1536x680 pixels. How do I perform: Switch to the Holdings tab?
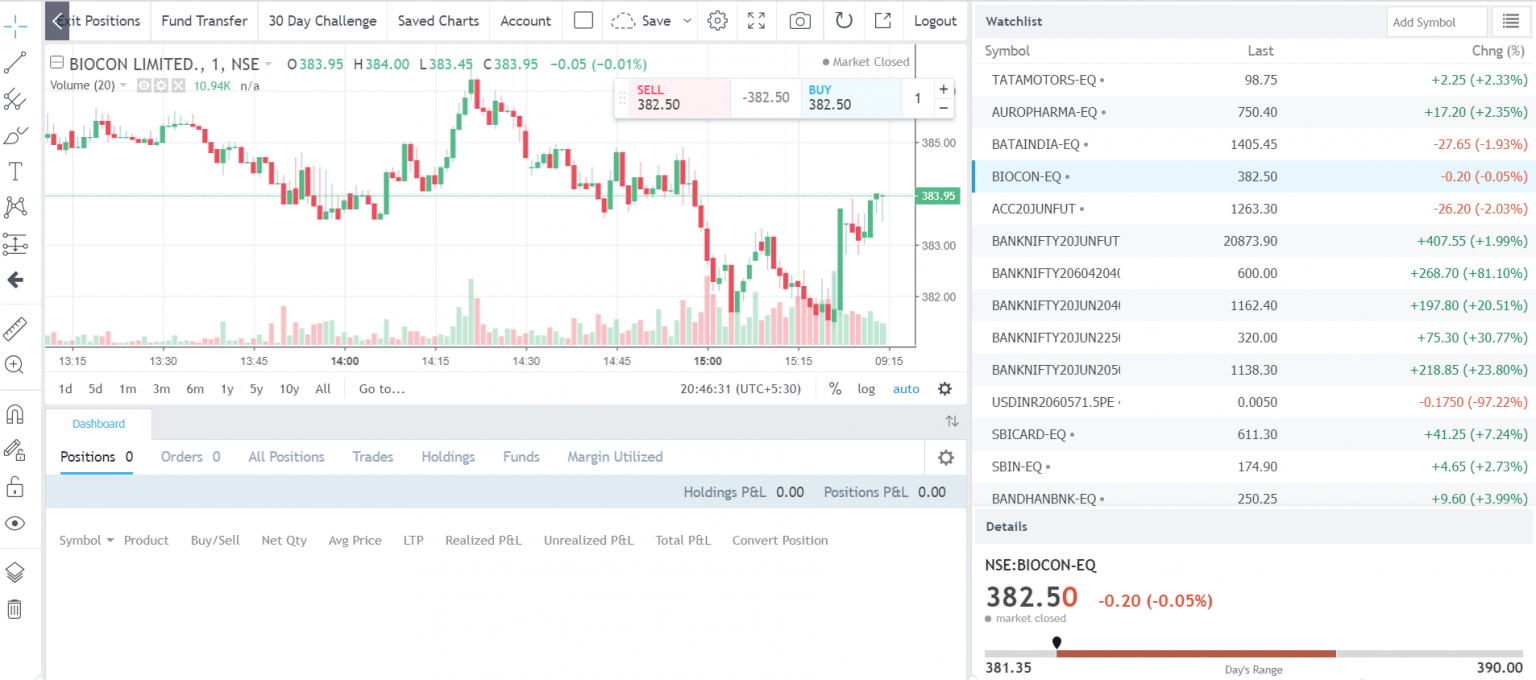(x=447, y=457)
